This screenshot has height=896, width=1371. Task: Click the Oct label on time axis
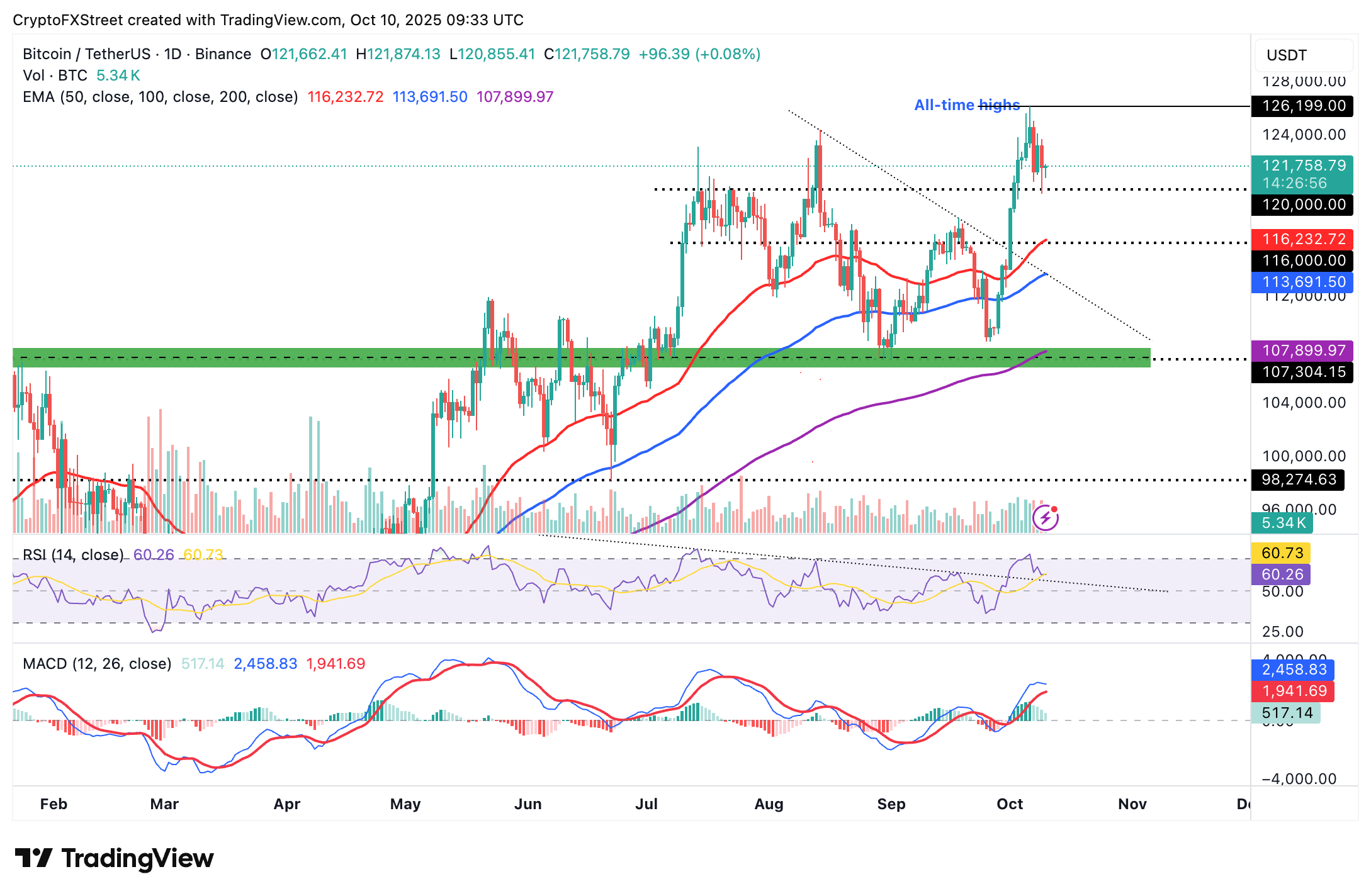tap(1009, 804)
